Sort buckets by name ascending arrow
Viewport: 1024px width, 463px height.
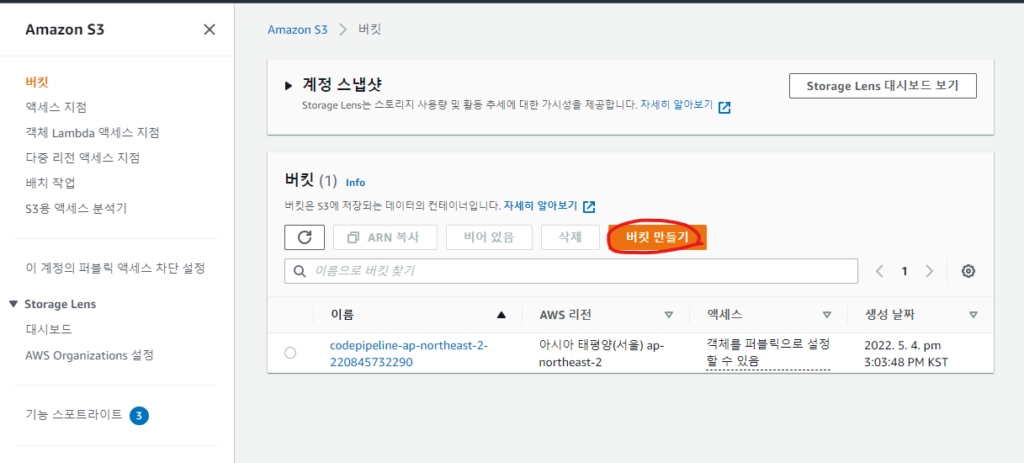pyautogui.click(x=501, y=315)
